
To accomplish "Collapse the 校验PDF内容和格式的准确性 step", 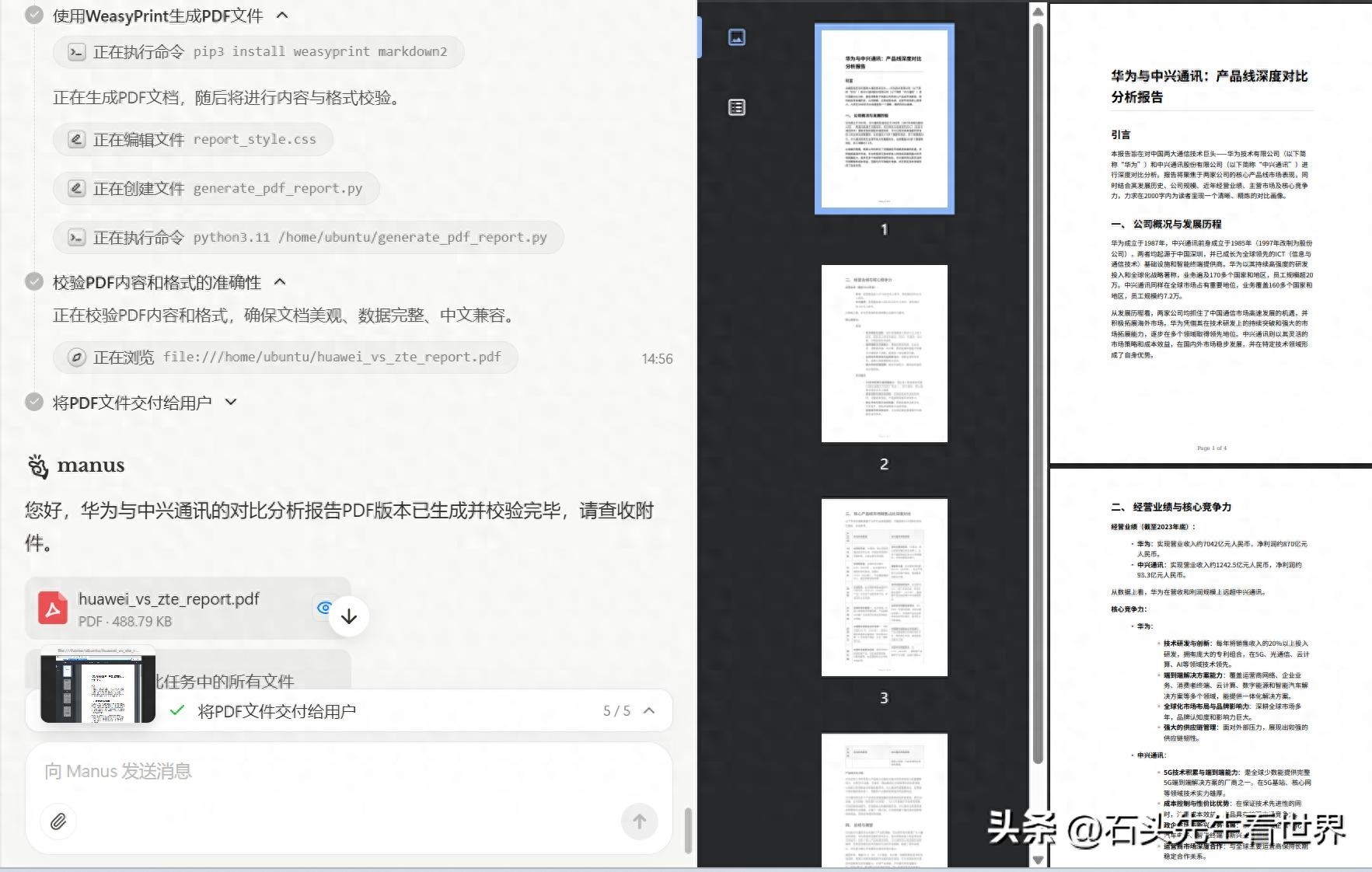I will point(281,282).
